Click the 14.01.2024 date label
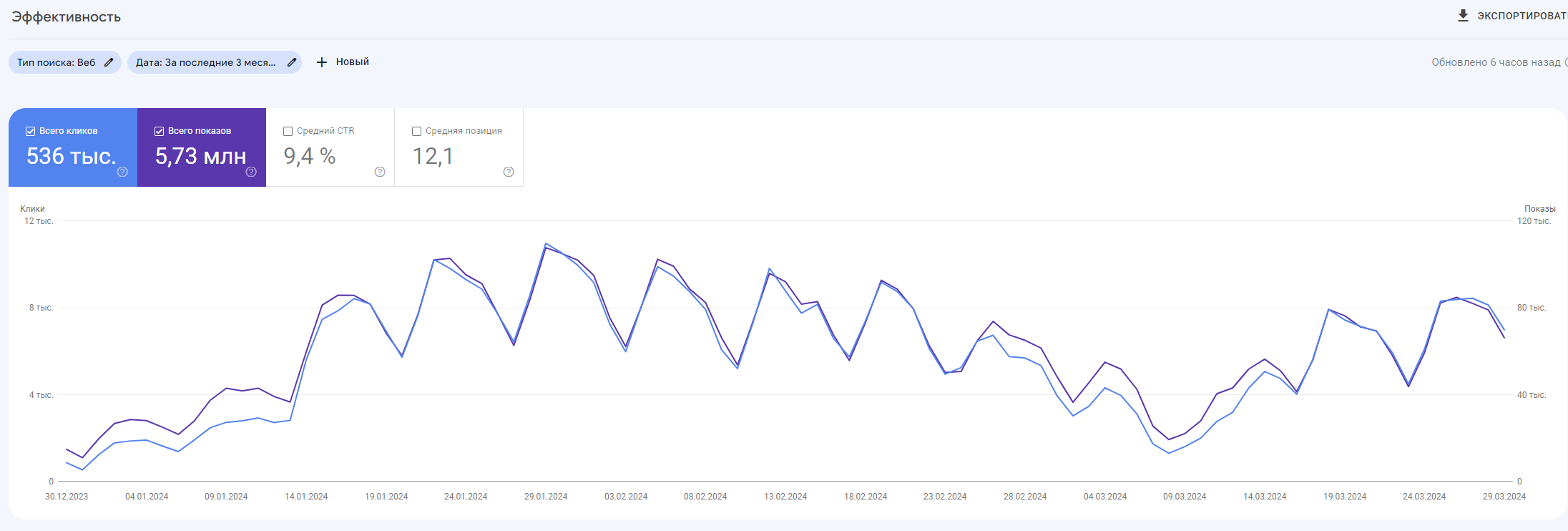Screen dimensions: 1568x531 point(306,497)
